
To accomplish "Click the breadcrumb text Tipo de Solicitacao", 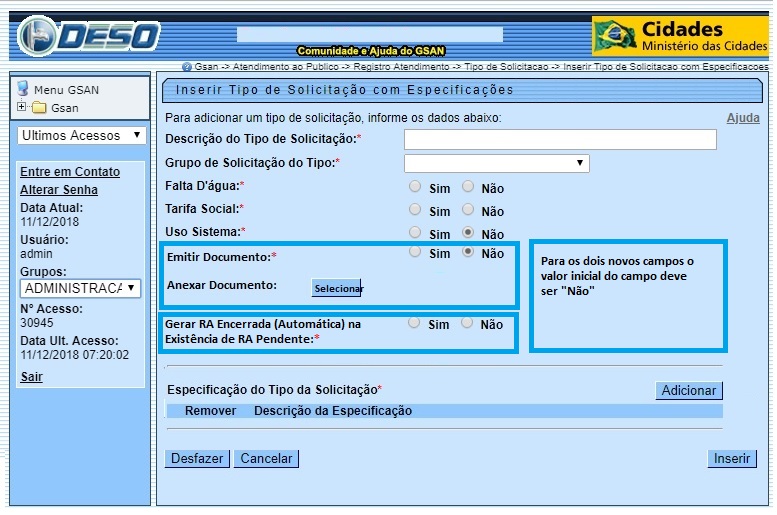I will pos(506,66).
